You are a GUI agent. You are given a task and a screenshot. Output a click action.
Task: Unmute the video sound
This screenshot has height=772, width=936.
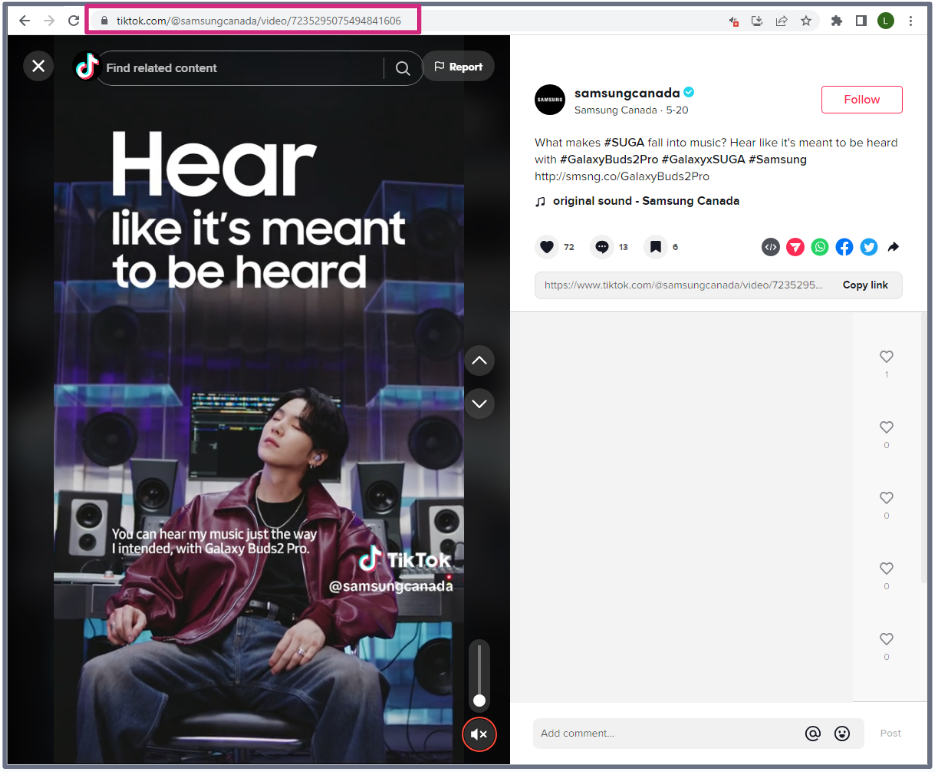click(479, 735)
